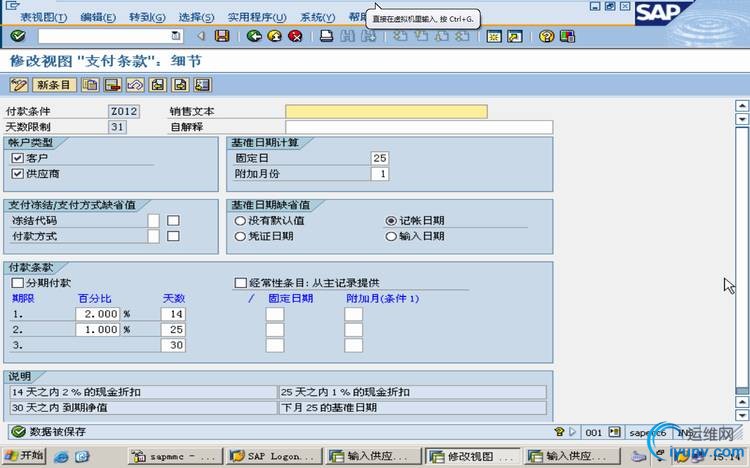Click percentage field showing 1.000

(x=97, y=330)
